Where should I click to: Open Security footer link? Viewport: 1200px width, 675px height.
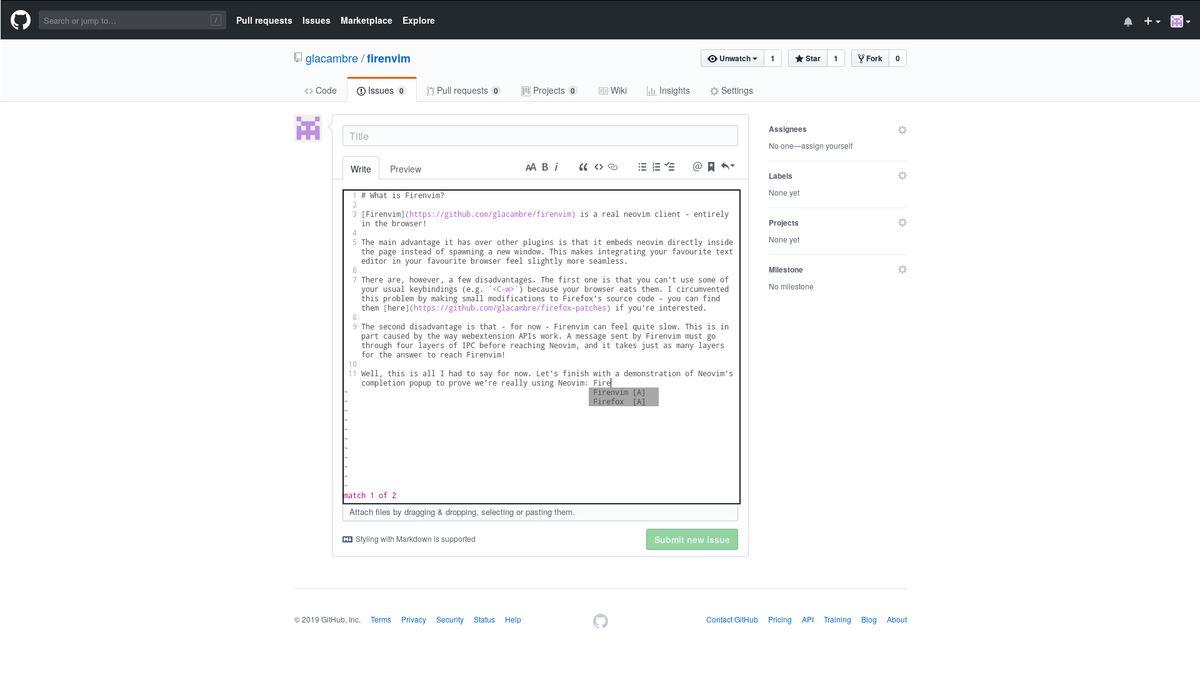(450, 620)
